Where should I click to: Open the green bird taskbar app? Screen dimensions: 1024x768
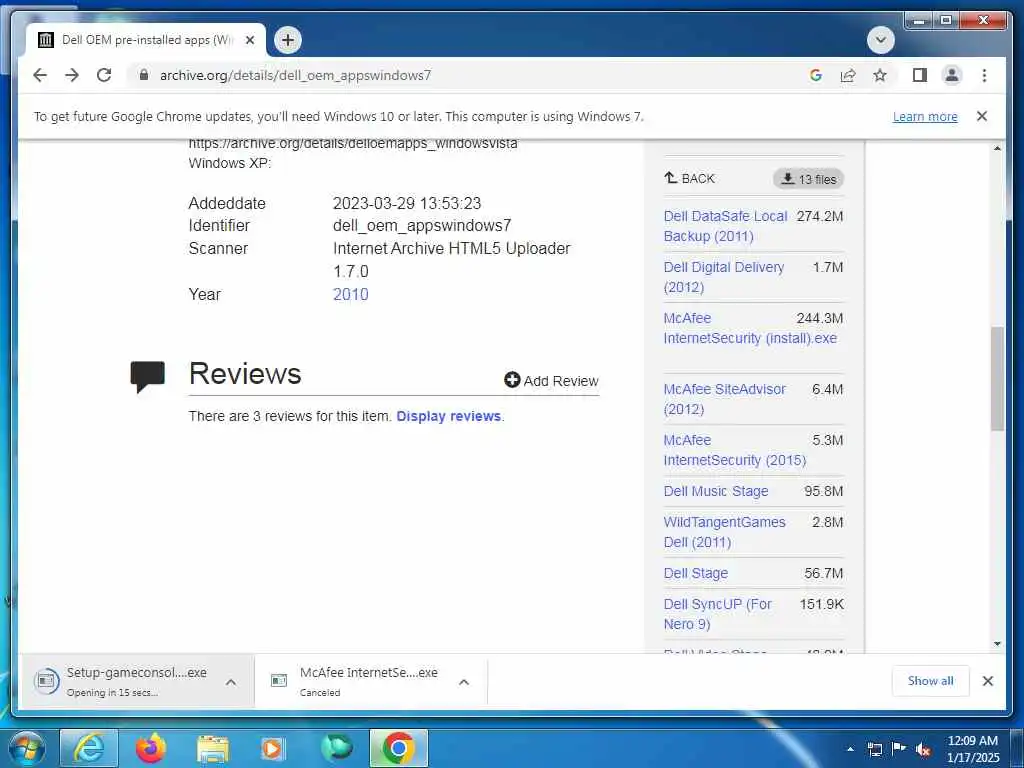click(x=336, y=748)
